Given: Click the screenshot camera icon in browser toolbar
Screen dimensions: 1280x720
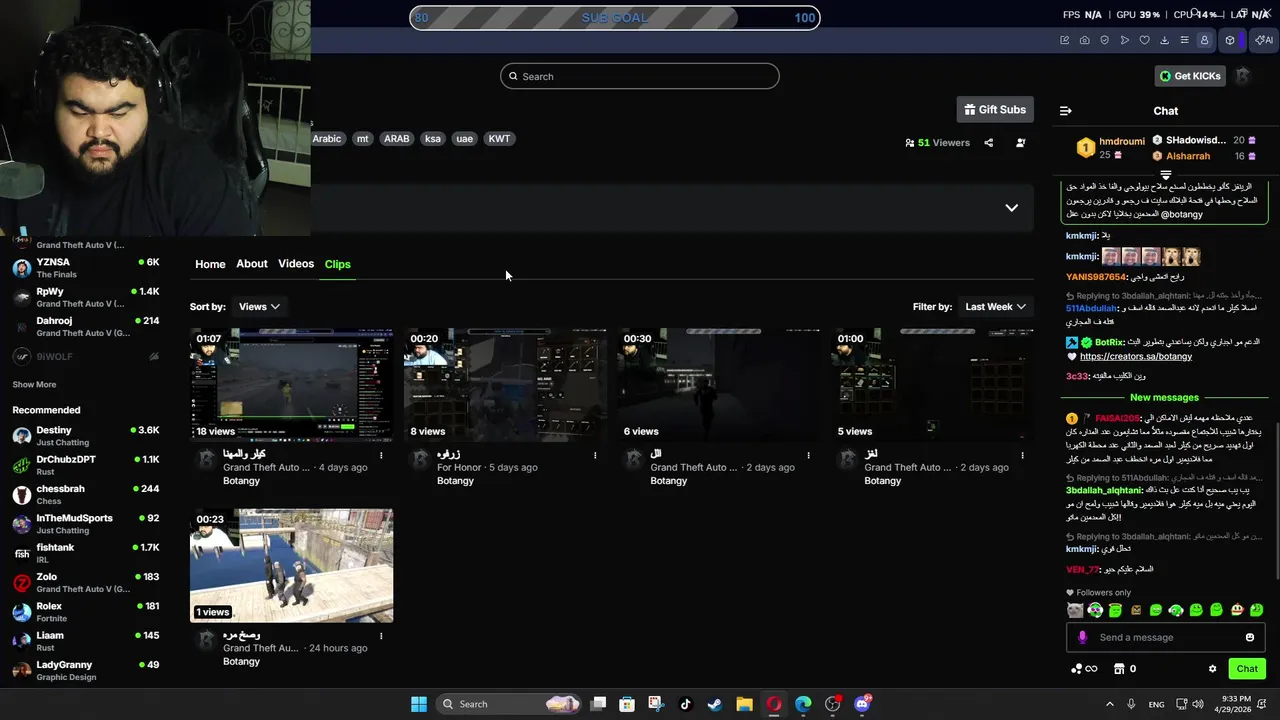Looking at the screenshot, I should [1085, 40].
